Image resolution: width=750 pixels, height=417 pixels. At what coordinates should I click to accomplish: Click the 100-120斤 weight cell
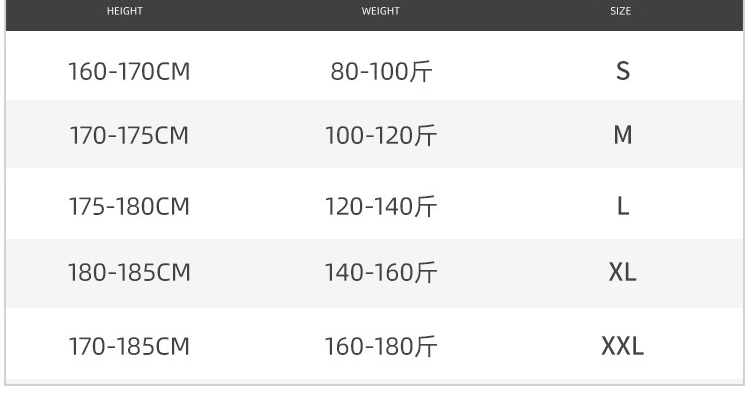[x=381, y=135]
